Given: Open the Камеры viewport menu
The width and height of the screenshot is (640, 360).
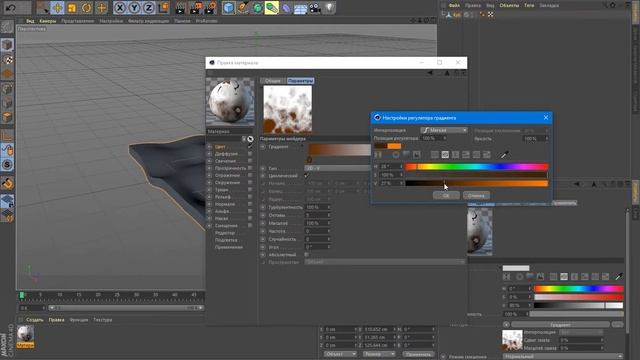Looking at the screenshot, I should [48, 21].
